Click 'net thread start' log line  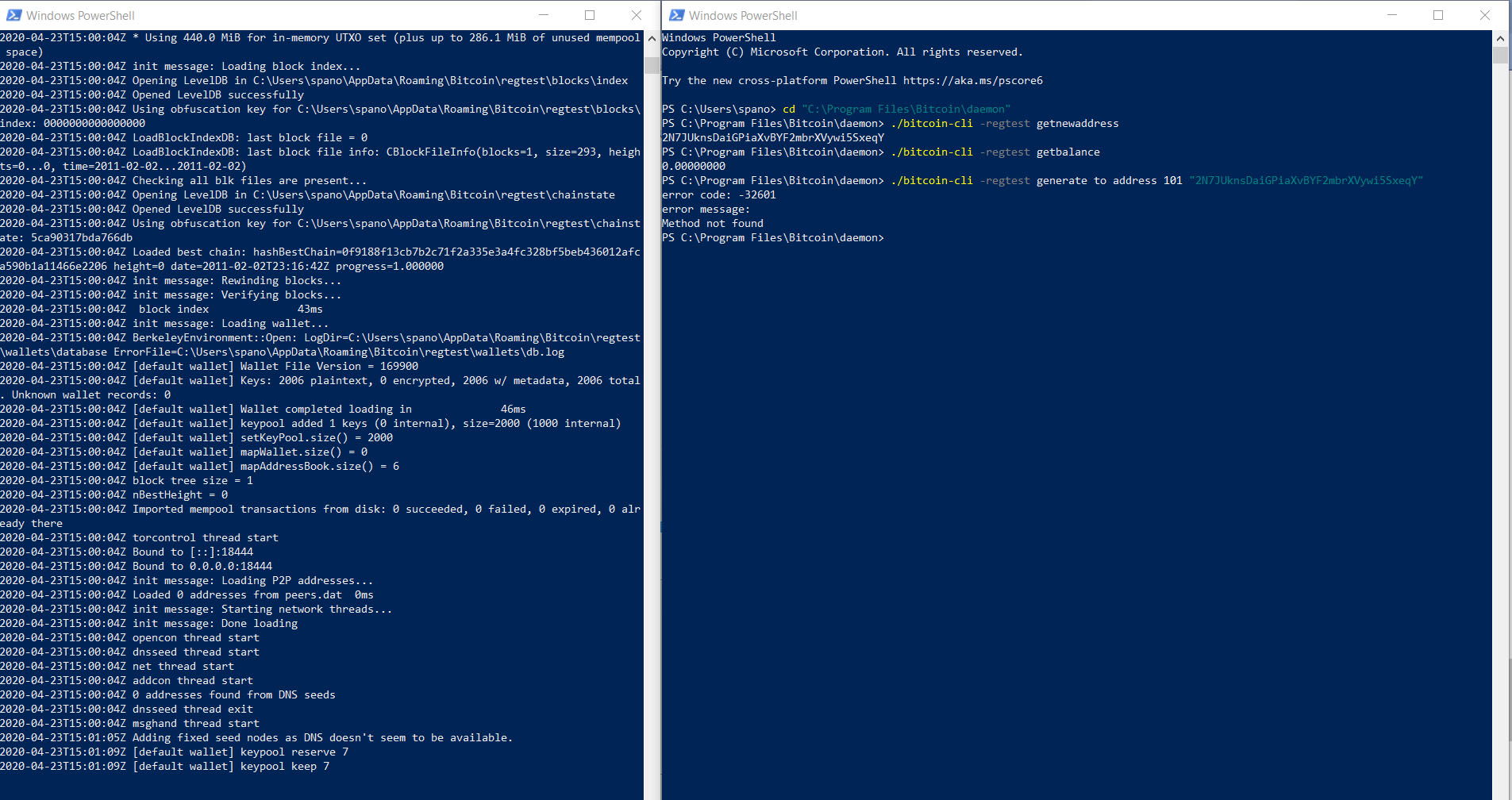tap(117, 666)
